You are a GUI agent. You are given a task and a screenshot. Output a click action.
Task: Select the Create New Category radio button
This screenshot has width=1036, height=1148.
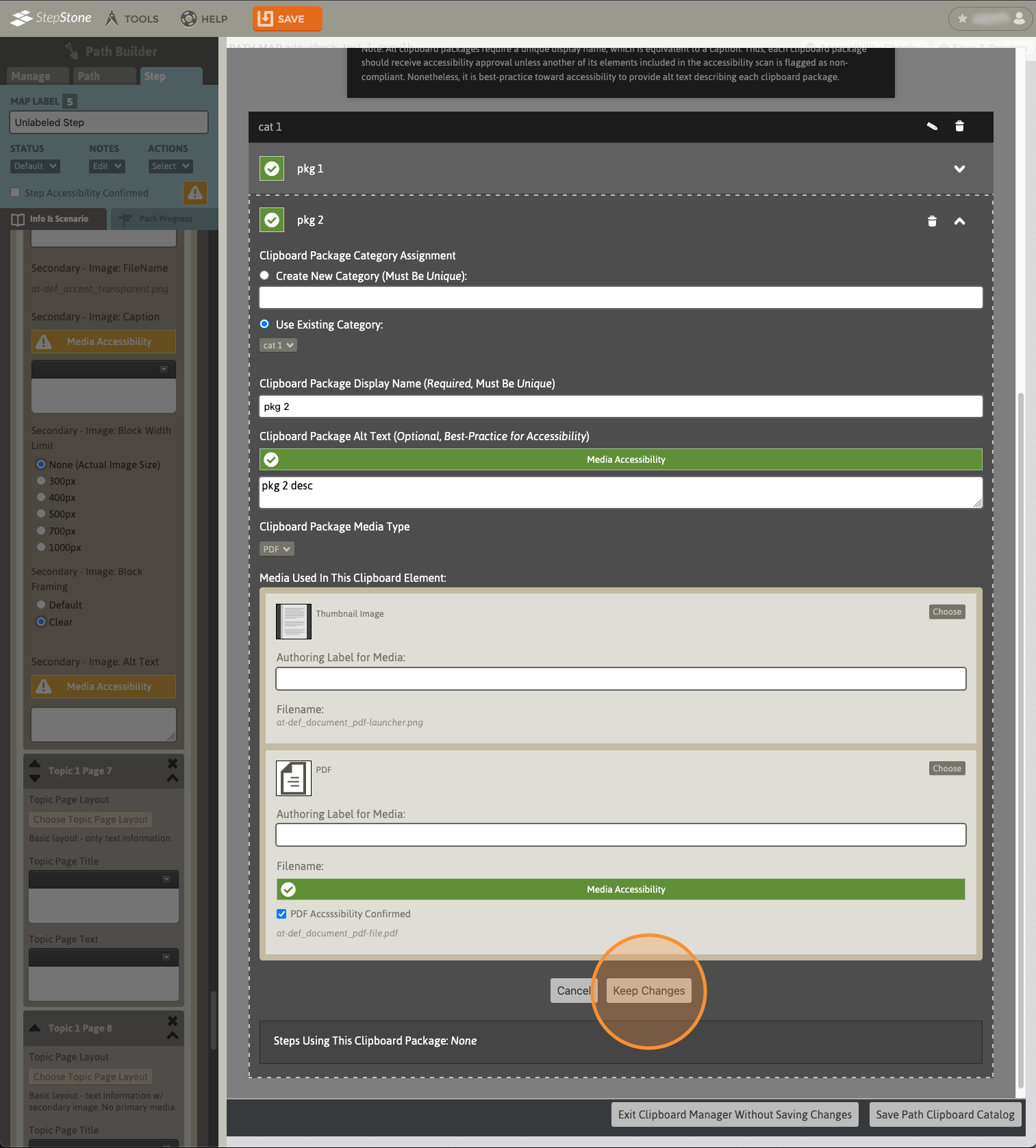click(x=264, y=276)
